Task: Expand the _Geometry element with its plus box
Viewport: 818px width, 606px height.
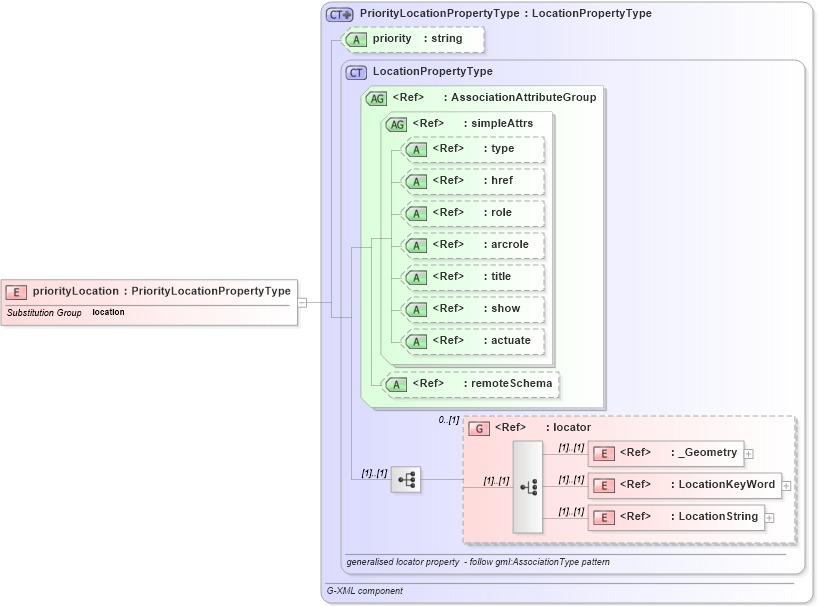Action: click(x=748, y=453)
